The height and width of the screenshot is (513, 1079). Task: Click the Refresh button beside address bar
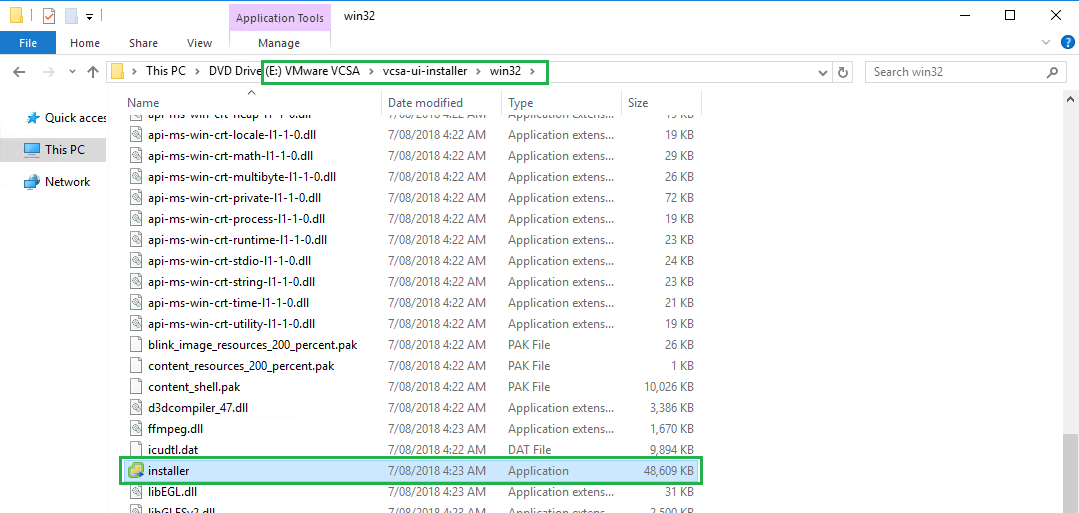[x=843, y=72]
